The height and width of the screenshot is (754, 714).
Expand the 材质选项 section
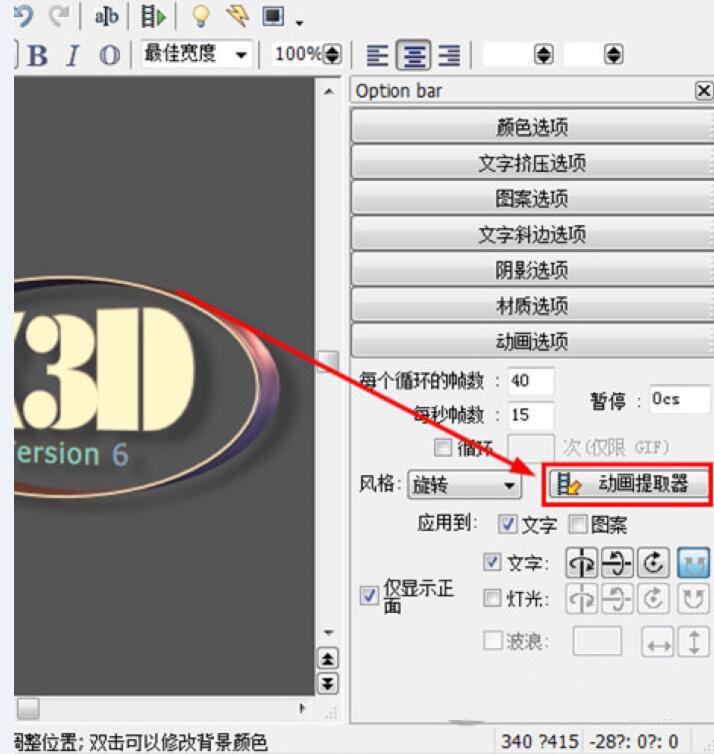(x=532, y=305)
